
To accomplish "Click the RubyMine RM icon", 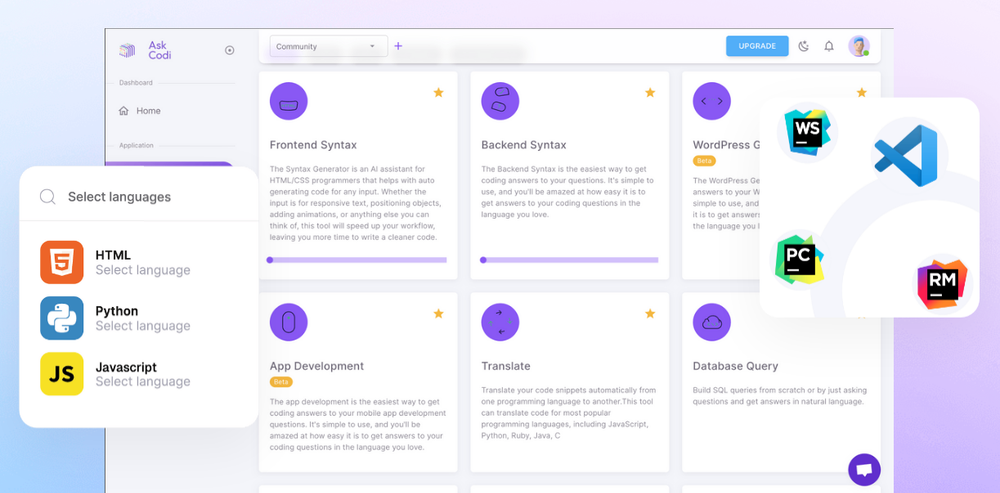I will click(x=943, y=284).
